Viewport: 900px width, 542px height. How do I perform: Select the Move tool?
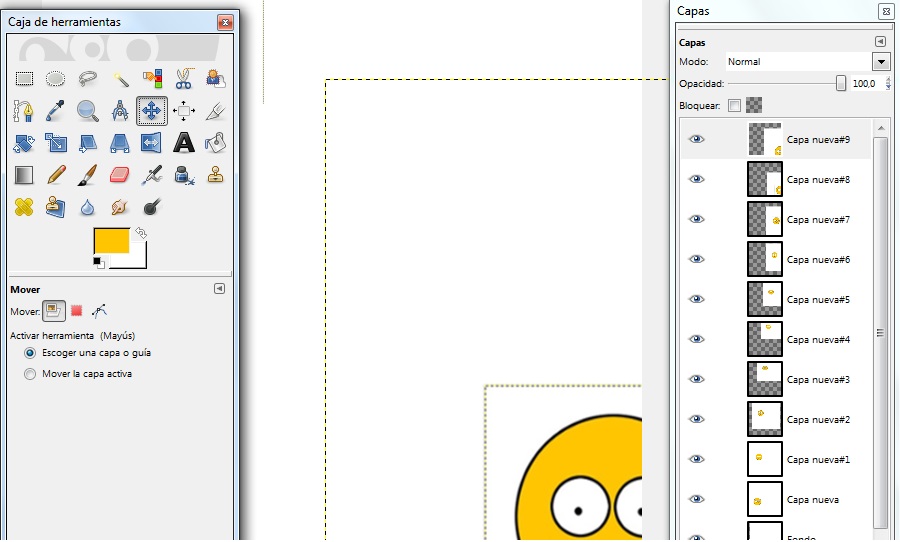click(x=152, y=111)
